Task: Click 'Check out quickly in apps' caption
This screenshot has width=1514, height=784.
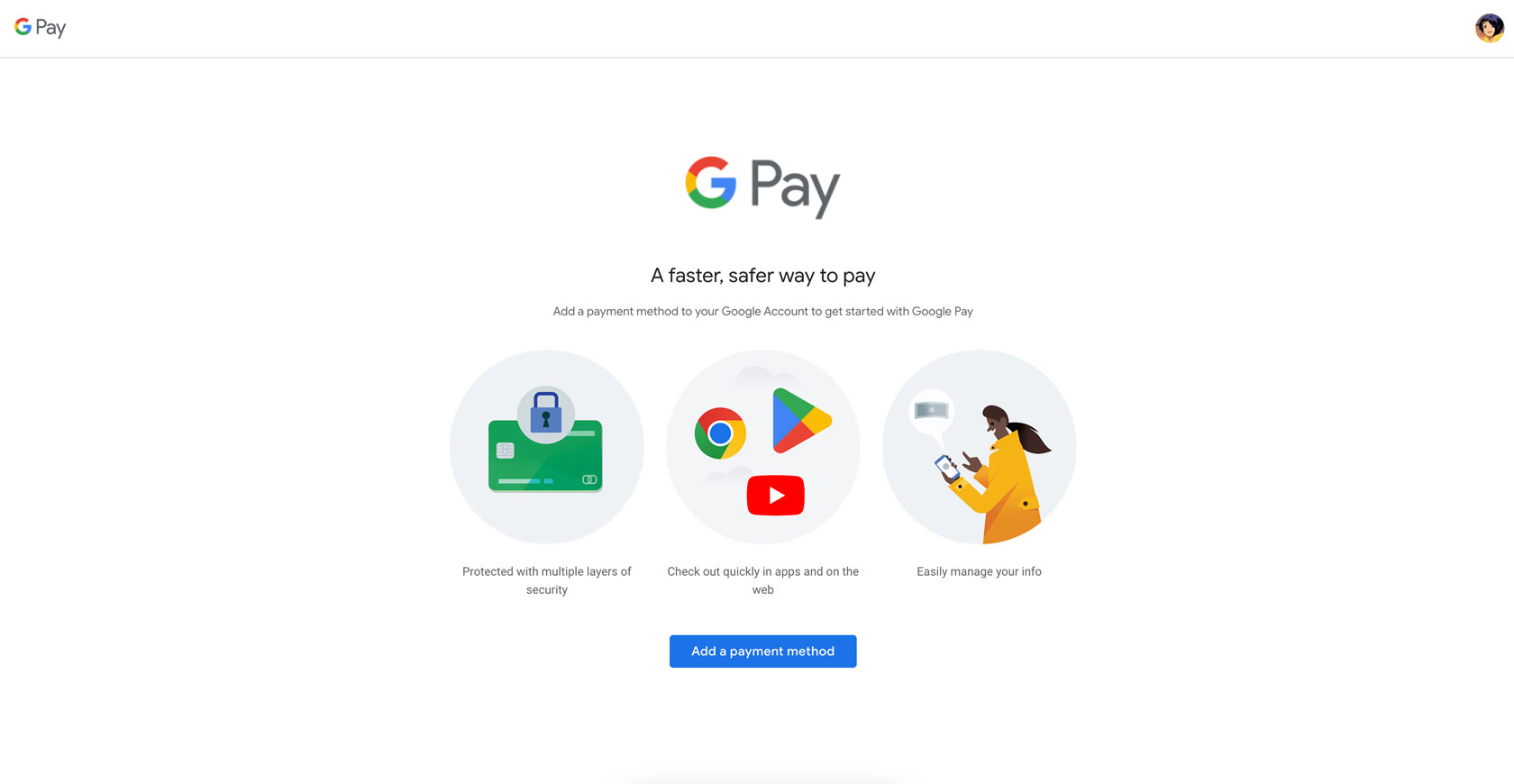Action: [763, 580]
